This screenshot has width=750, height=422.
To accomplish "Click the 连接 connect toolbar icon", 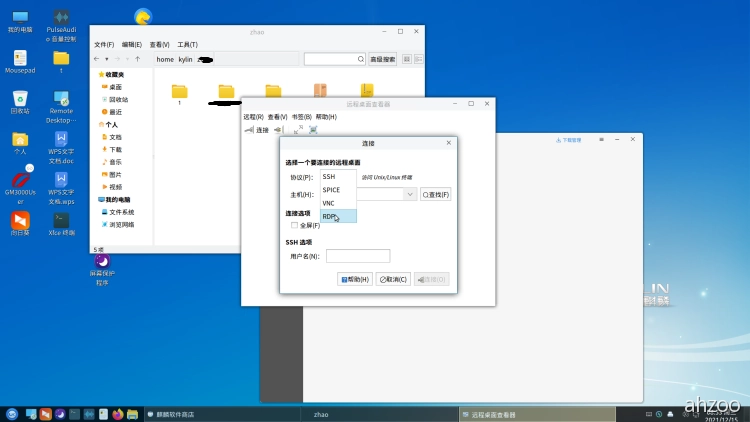I will coord(257,129).
